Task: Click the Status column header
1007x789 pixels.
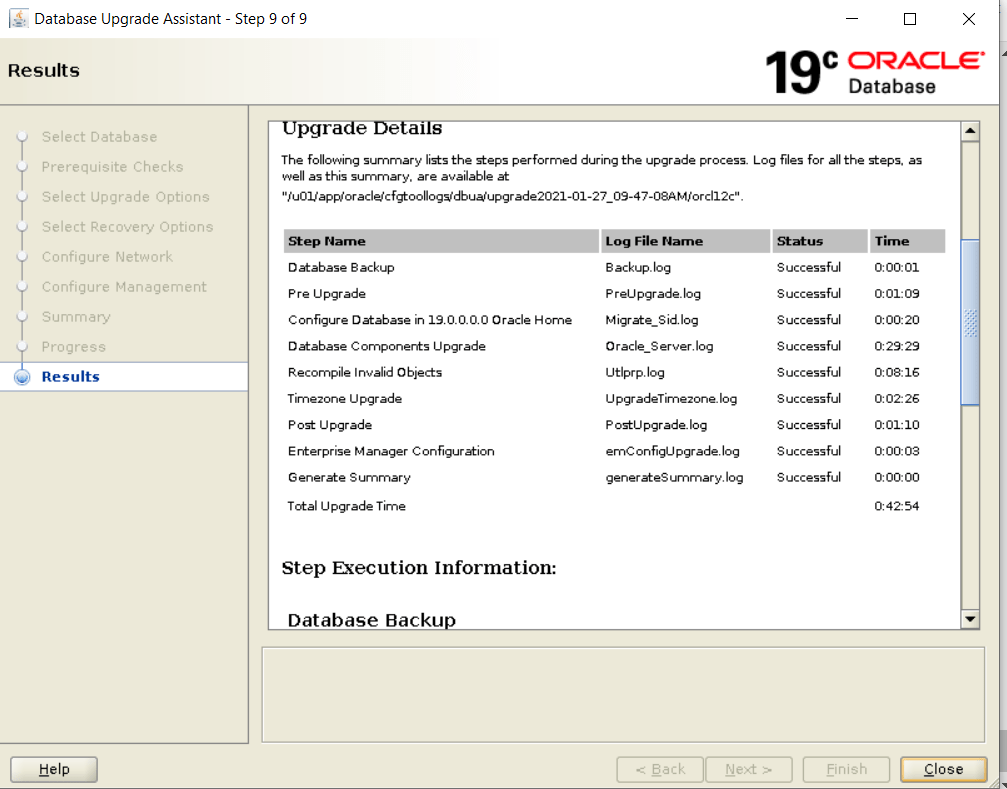Action: 800,241
